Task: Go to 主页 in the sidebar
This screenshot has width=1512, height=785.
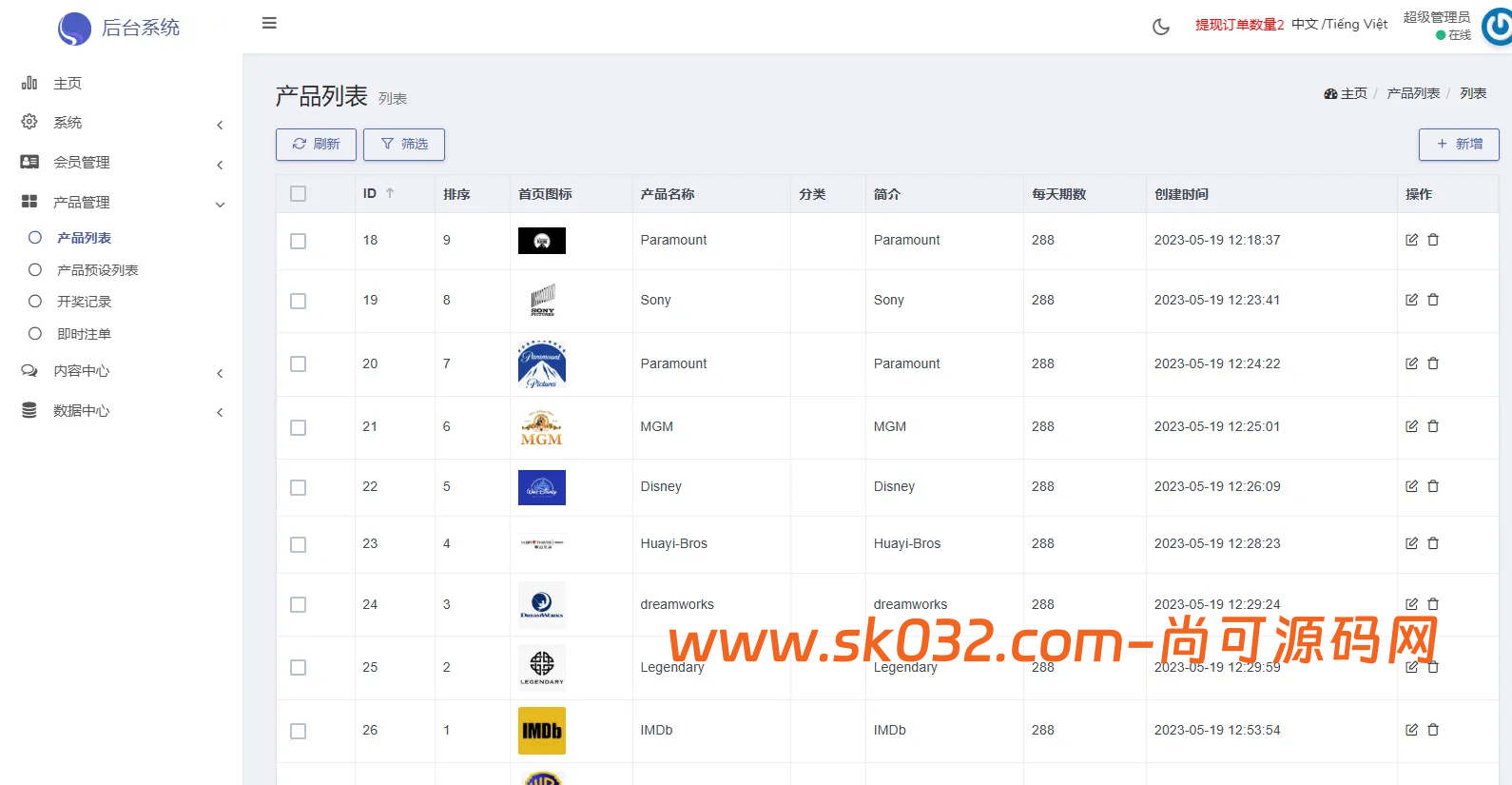Action: pyautogui.click(x=68, y=84)
